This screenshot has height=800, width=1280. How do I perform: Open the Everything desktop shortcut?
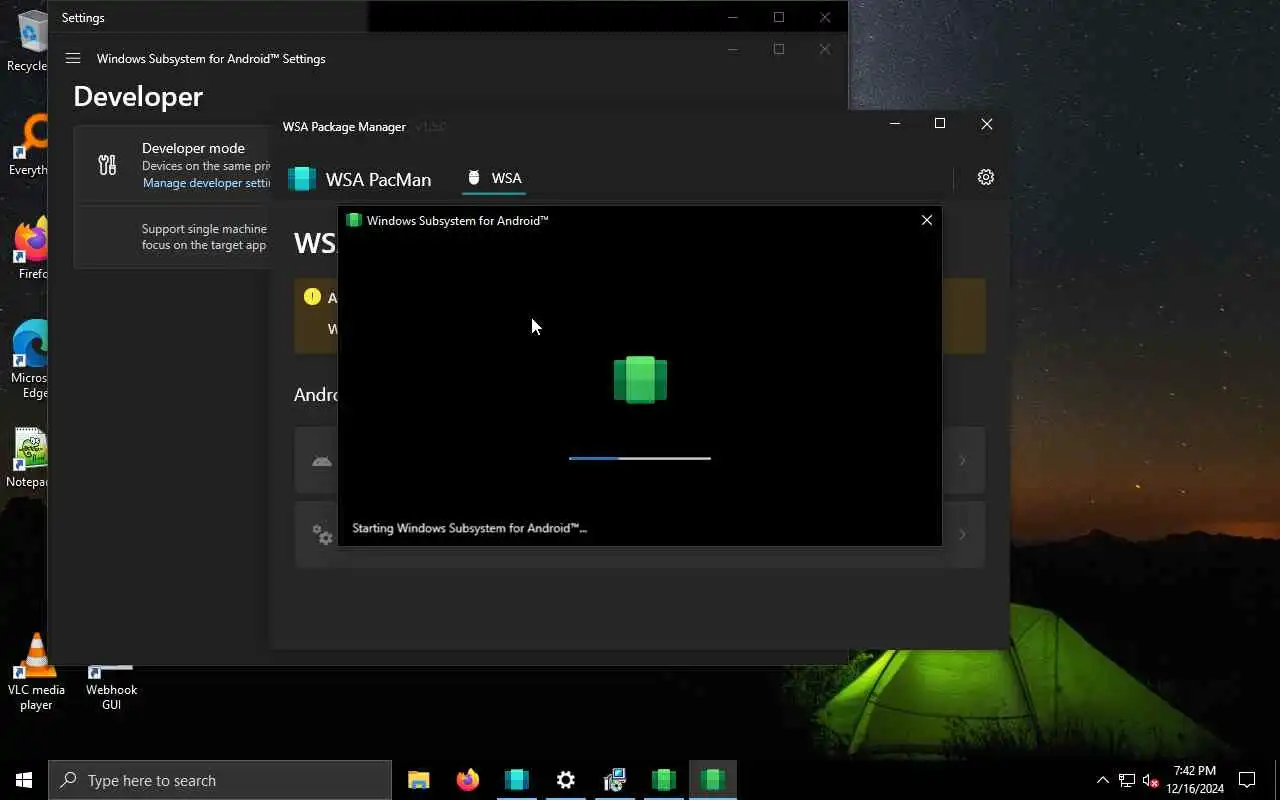pos(28,146)
